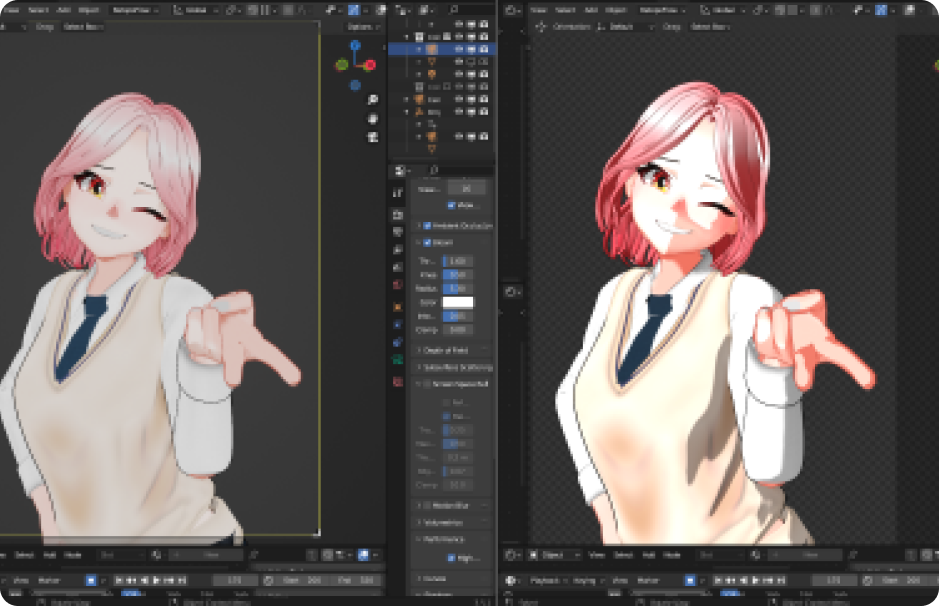Click Bloom Color white swatch

click(458, 302)
